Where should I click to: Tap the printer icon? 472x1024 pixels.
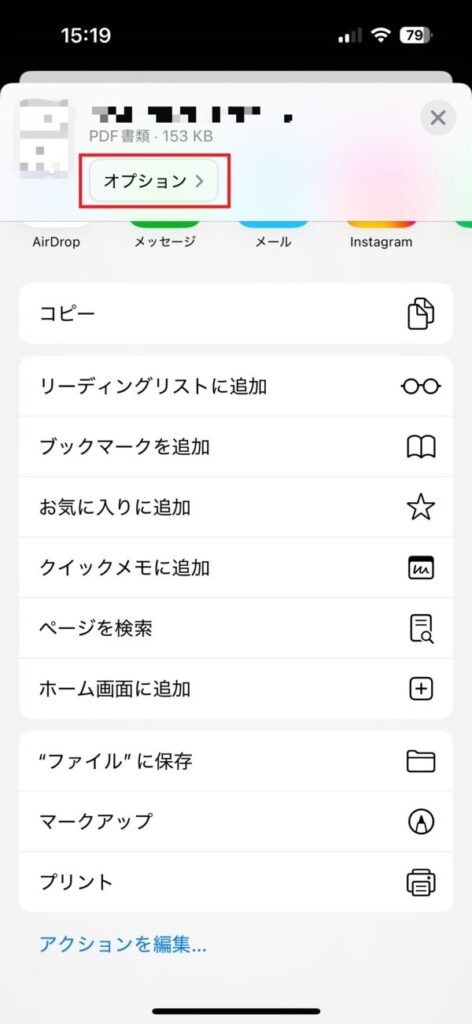(x=420, y=882)
